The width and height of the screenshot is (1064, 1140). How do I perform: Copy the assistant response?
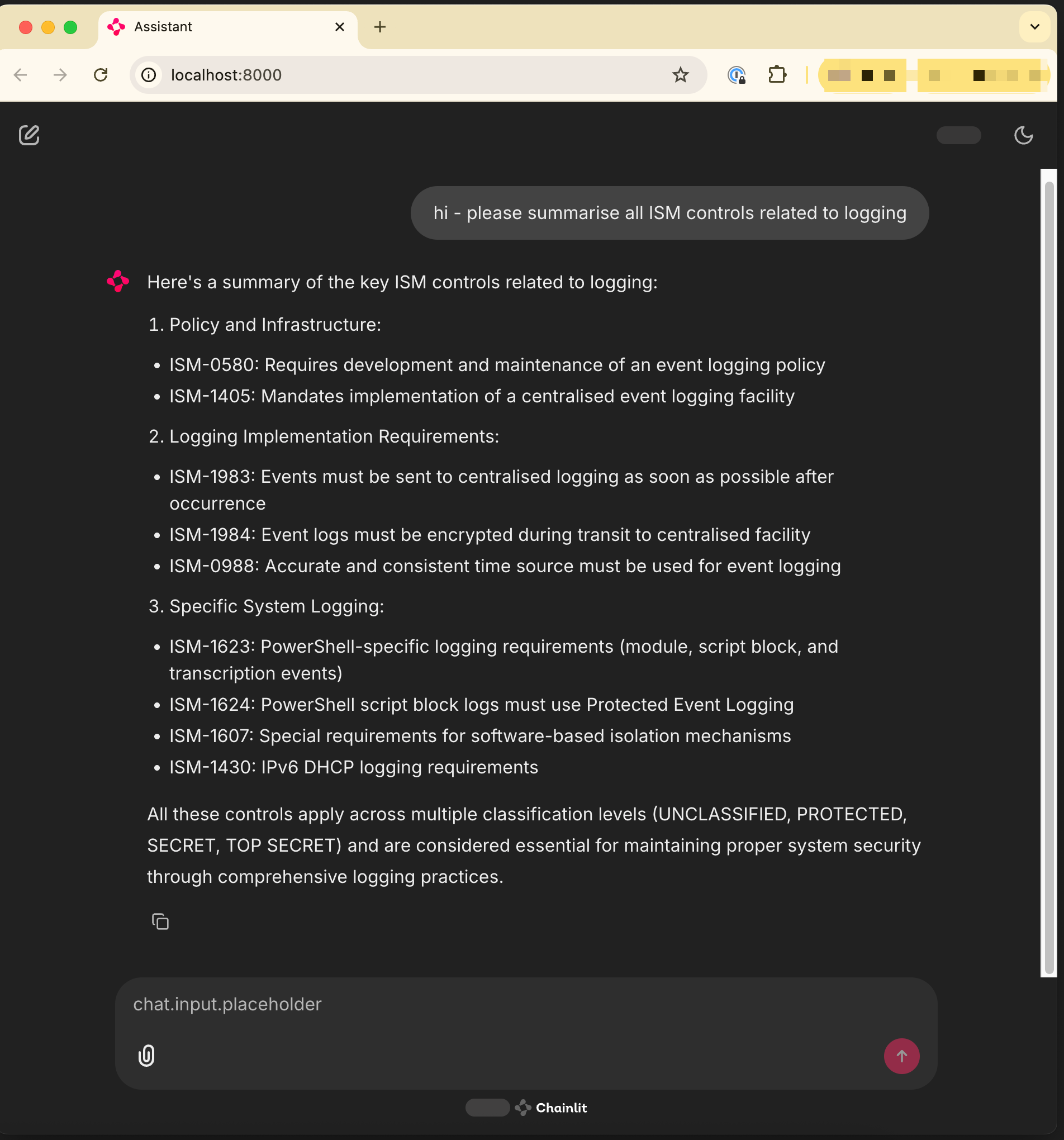point(160,921)
